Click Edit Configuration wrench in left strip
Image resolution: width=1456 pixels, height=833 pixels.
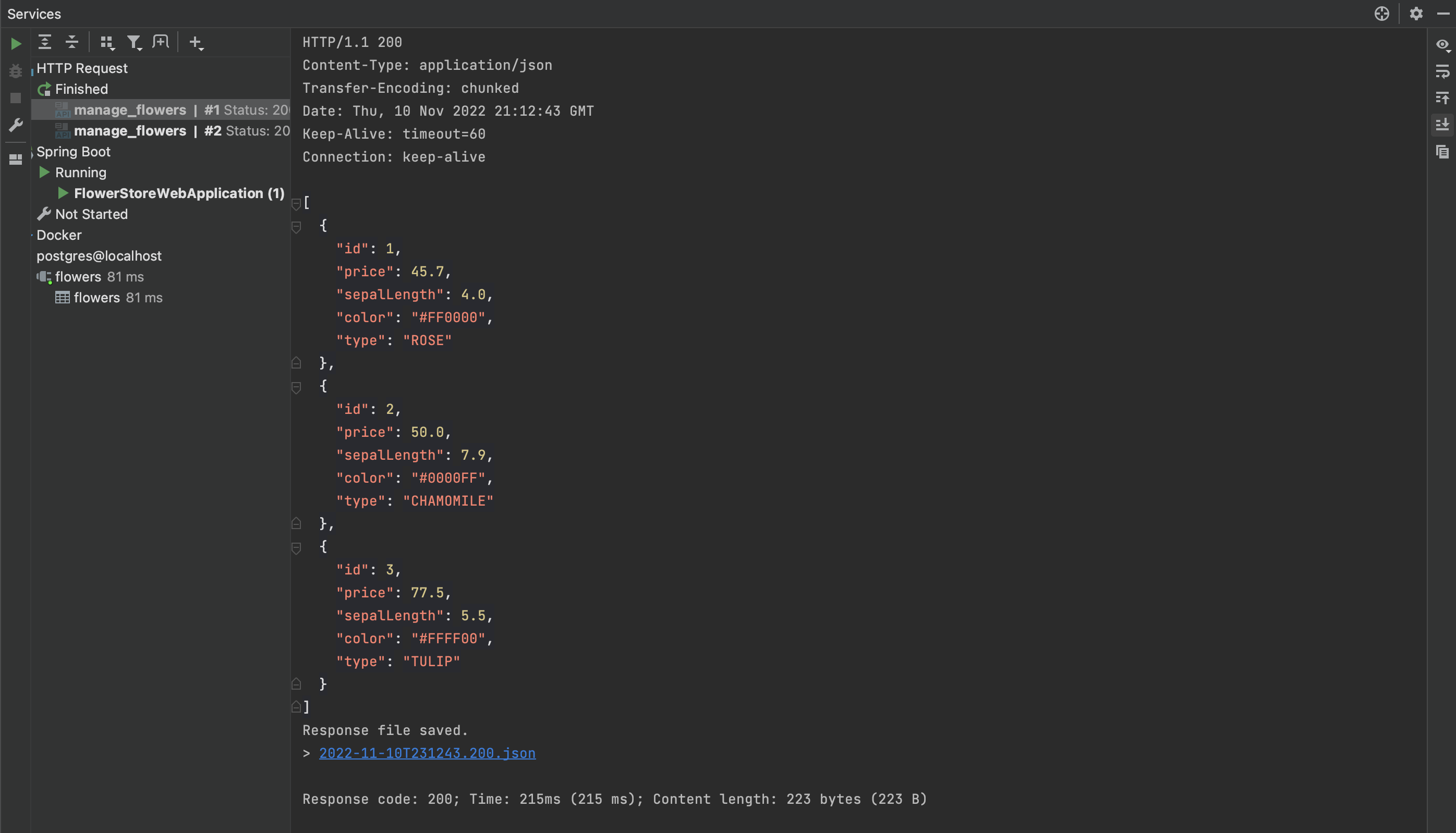click(x=16, y=125)
